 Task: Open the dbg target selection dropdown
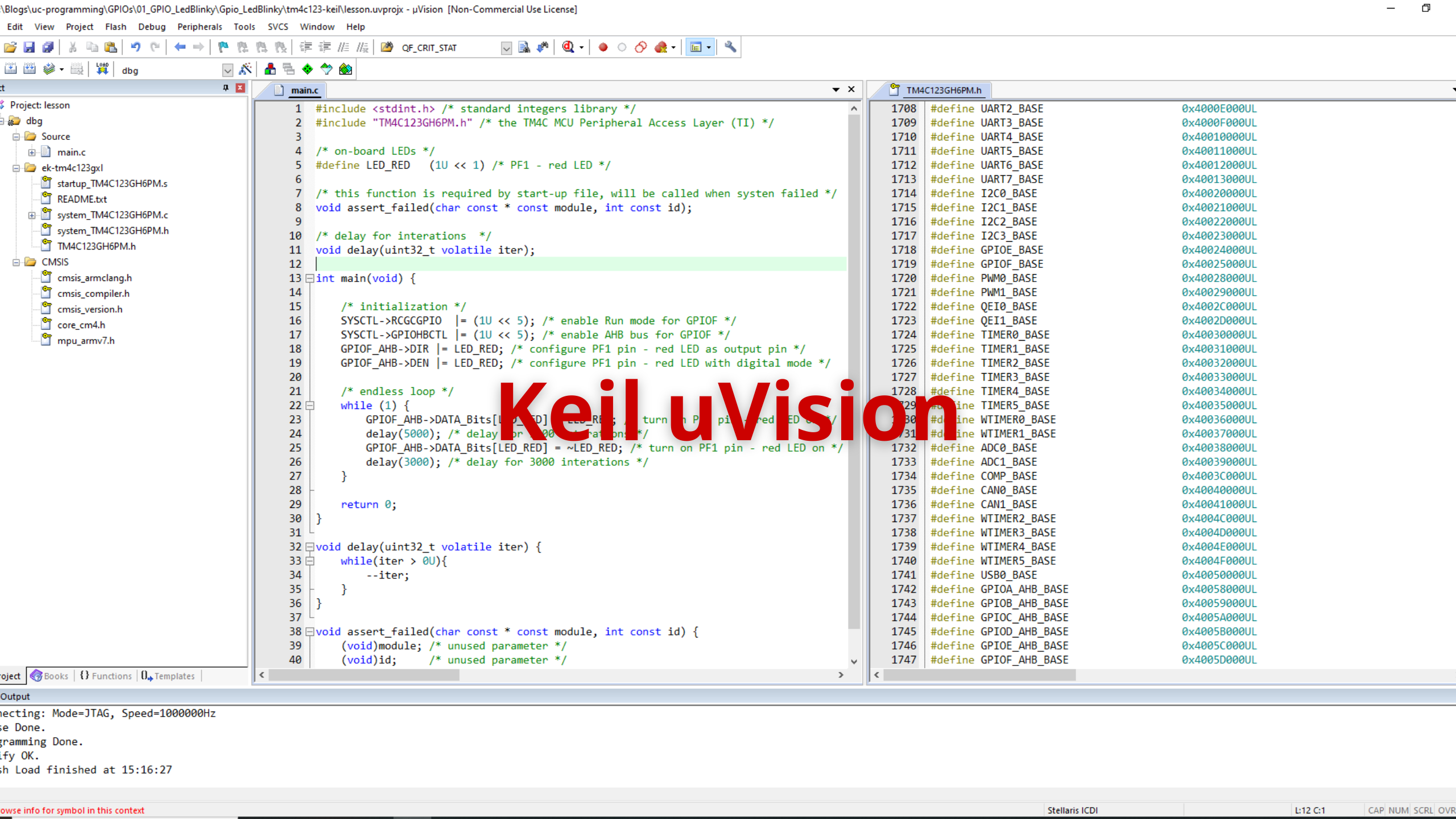tap(227, 71)
